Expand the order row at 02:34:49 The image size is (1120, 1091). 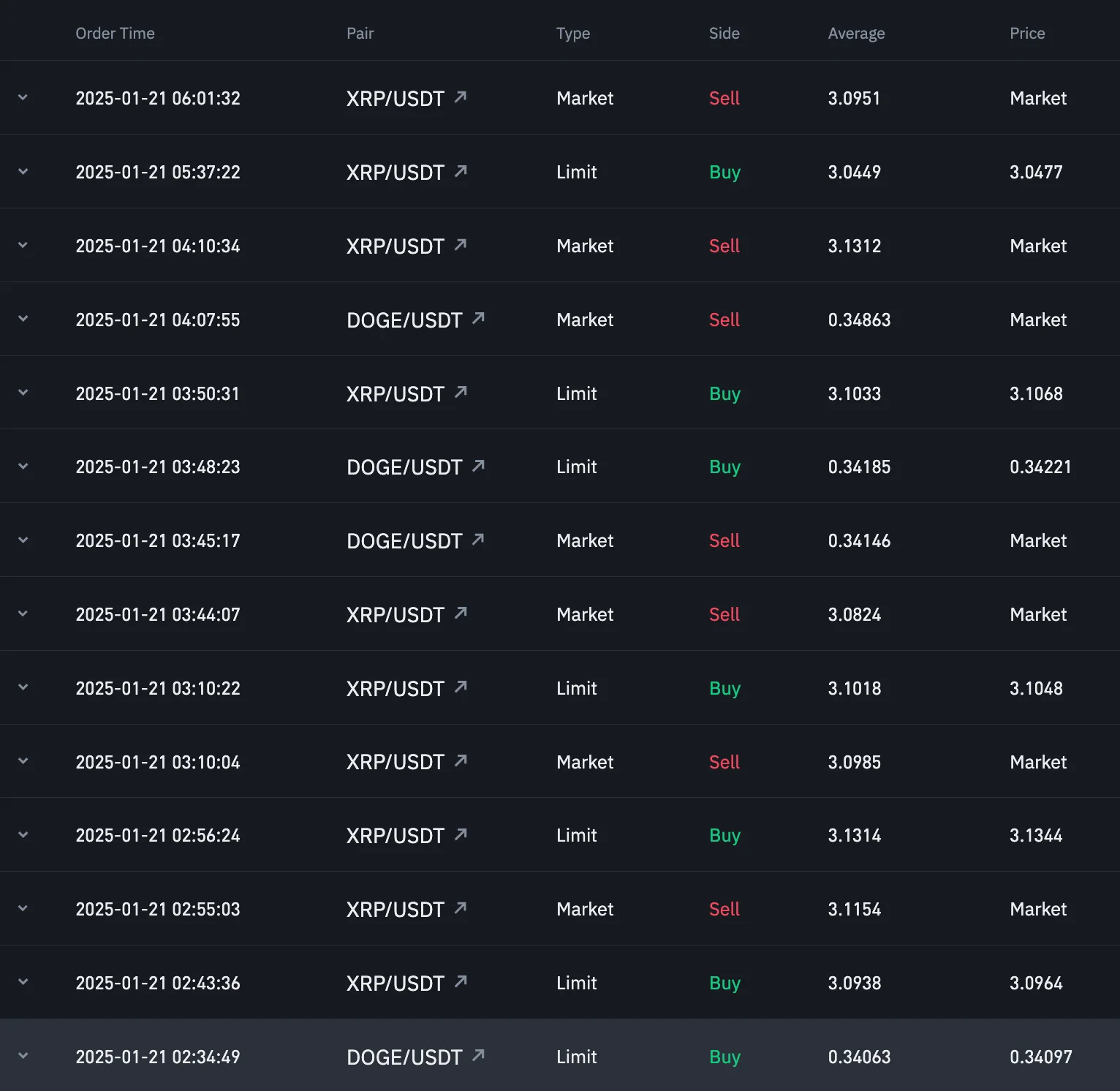pos(23,1056)
